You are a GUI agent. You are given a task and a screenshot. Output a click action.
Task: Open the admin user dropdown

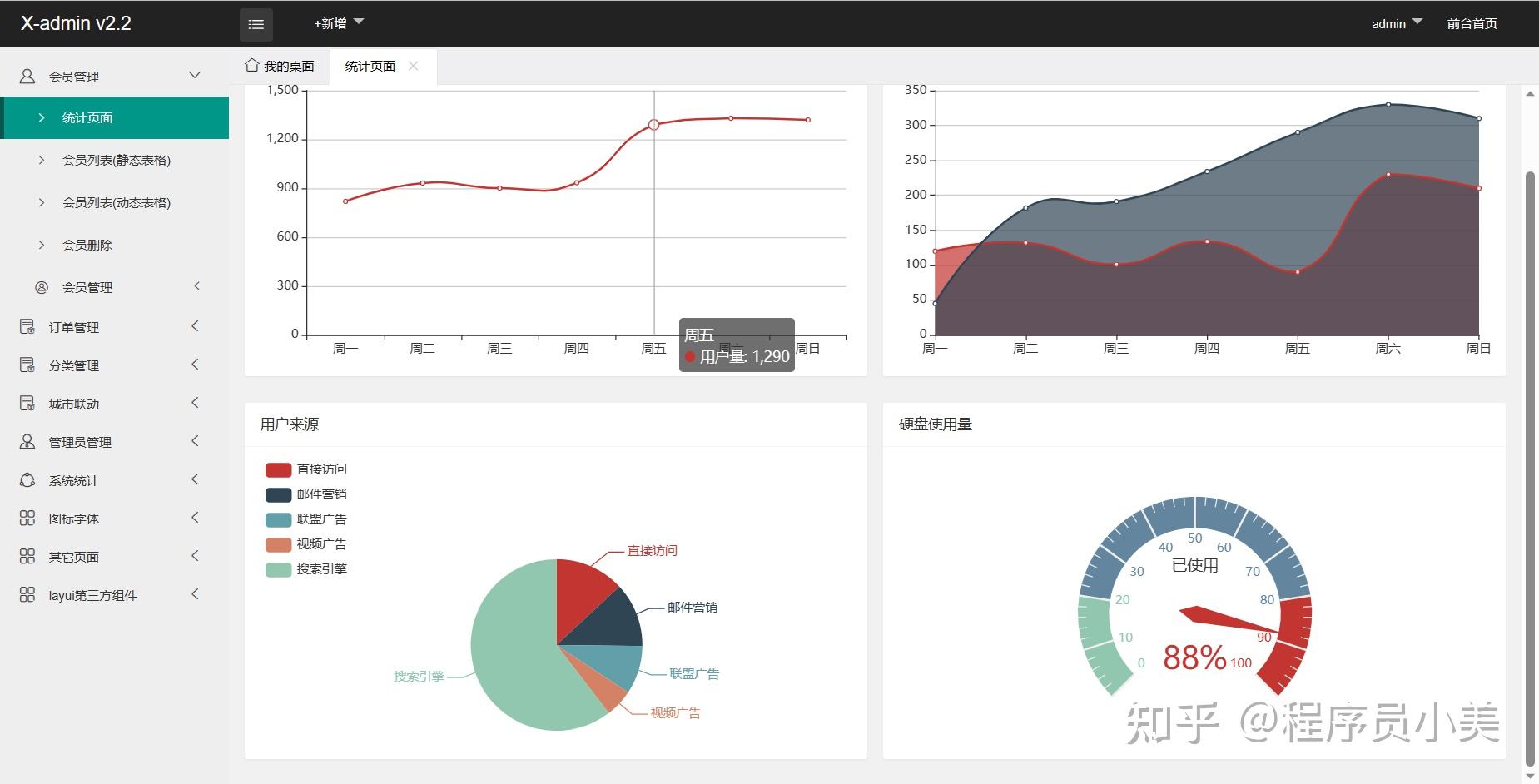(x=1397, y=23)
